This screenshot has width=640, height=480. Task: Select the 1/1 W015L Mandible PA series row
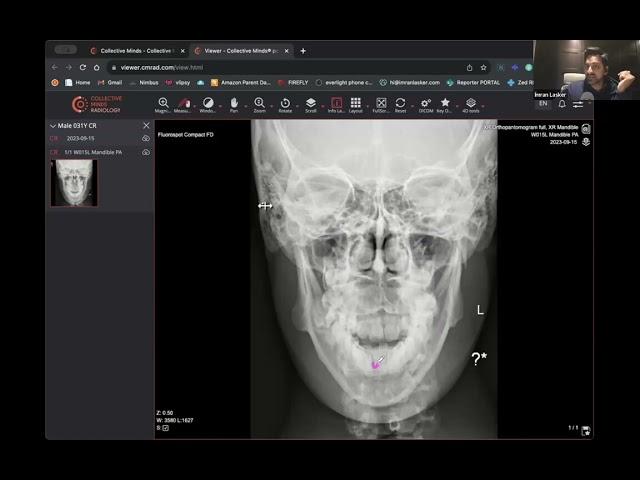[100, 152]
